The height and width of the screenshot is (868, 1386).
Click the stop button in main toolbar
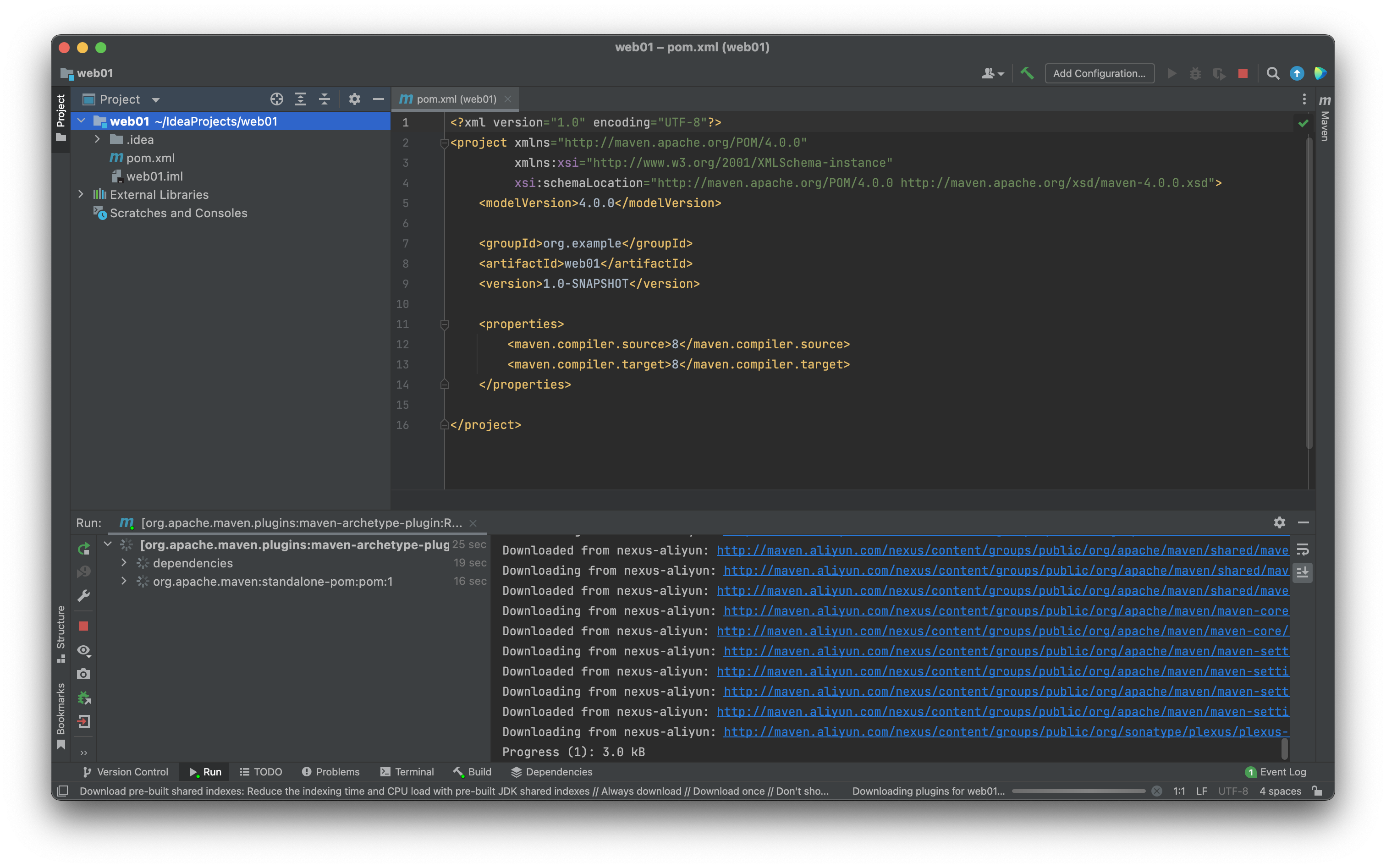[1243, 73]
